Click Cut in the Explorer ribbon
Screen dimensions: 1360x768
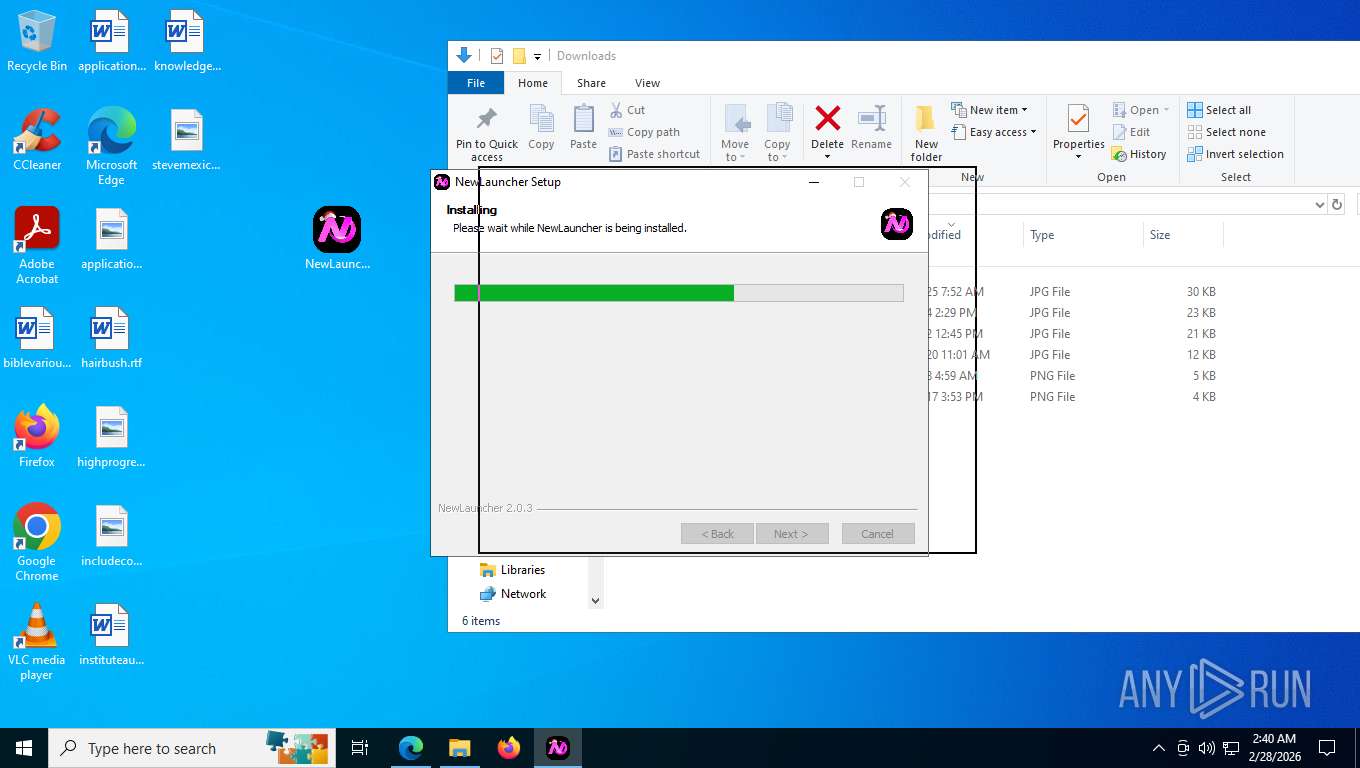click(628, 110)
